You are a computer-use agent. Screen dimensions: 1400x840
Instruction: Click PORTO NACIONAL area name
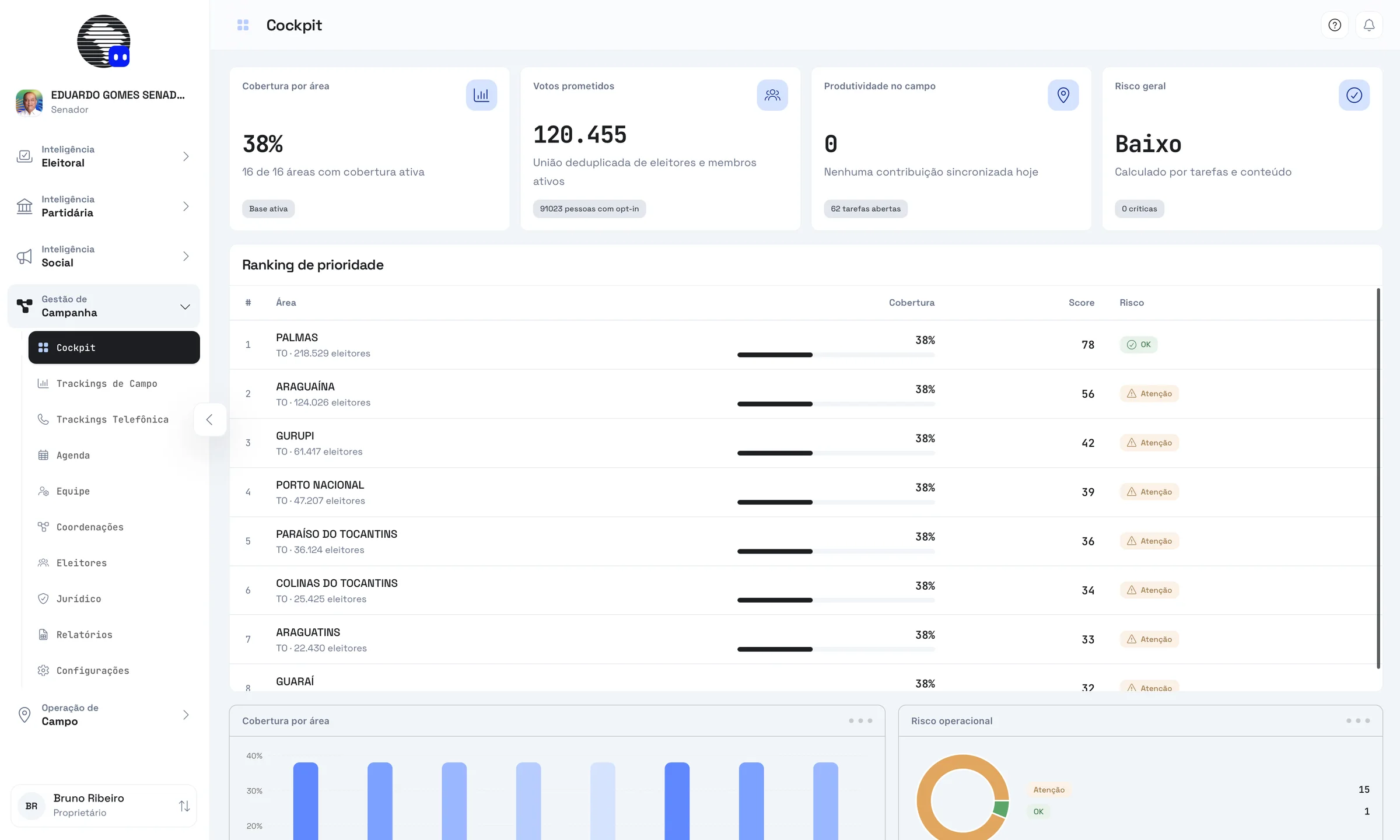tap(320, 485)
